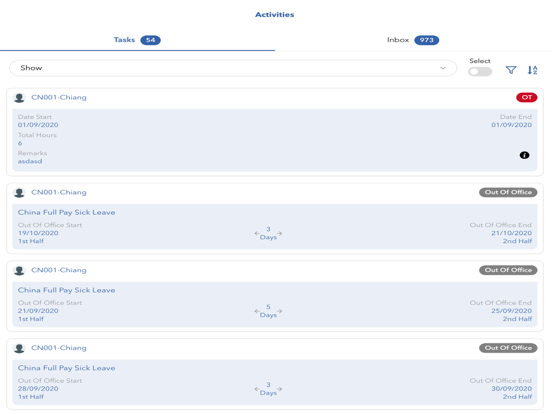Click start date 28/09/2020
Image resolution: width=552 pixels, height=414 pixels.
pos(38,389)
